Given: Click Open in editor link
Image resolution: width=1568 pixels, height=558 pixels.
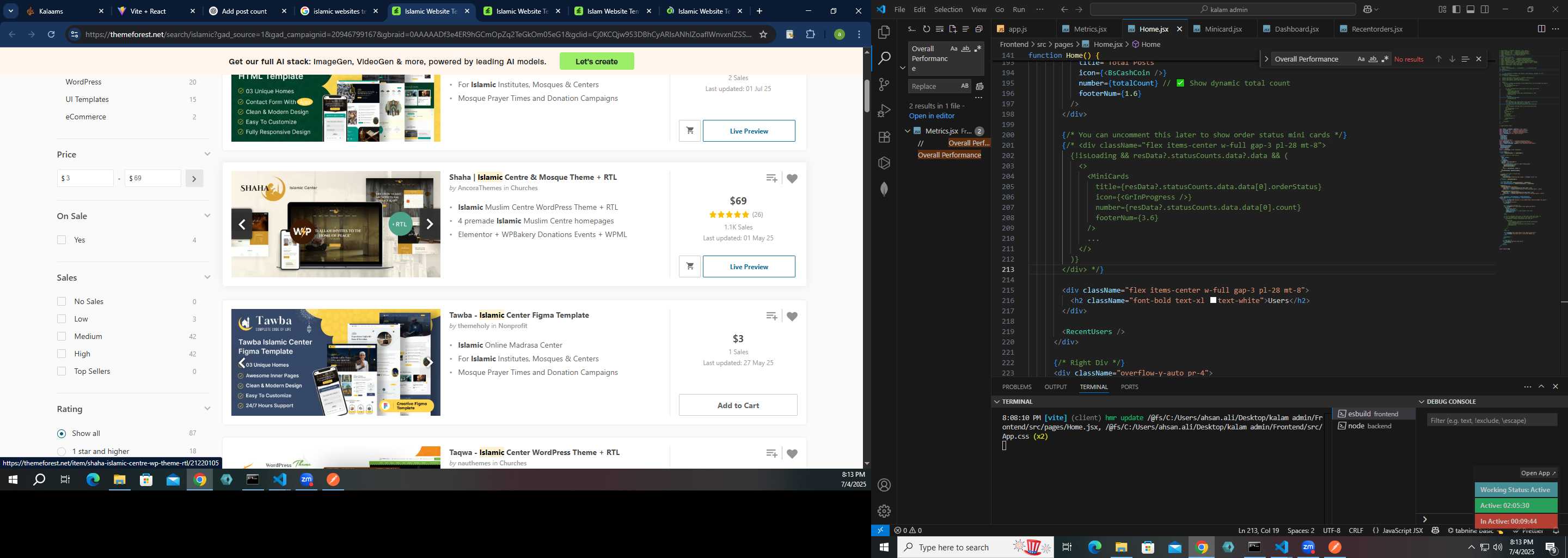Looking at the screenshot, I should click(x=932, y=116).
